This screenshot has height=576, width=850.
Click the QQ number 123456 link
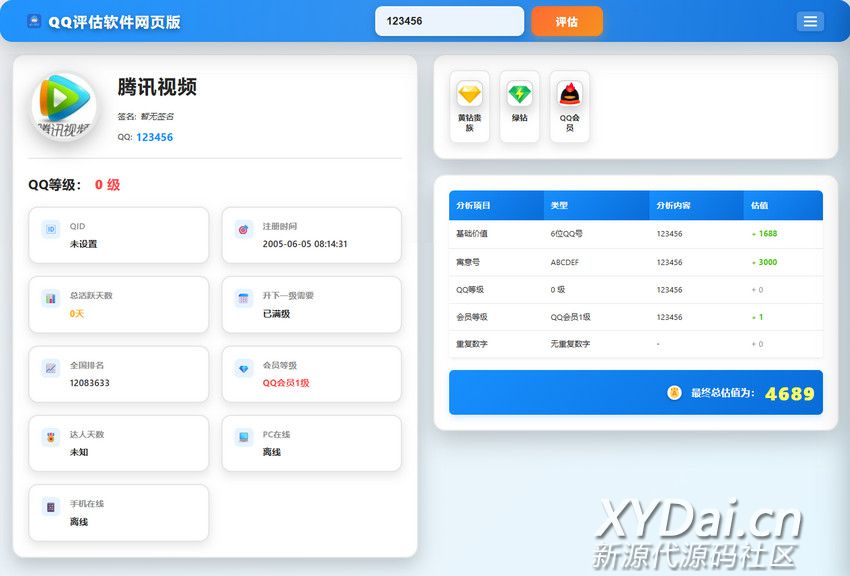coord(154,137)
